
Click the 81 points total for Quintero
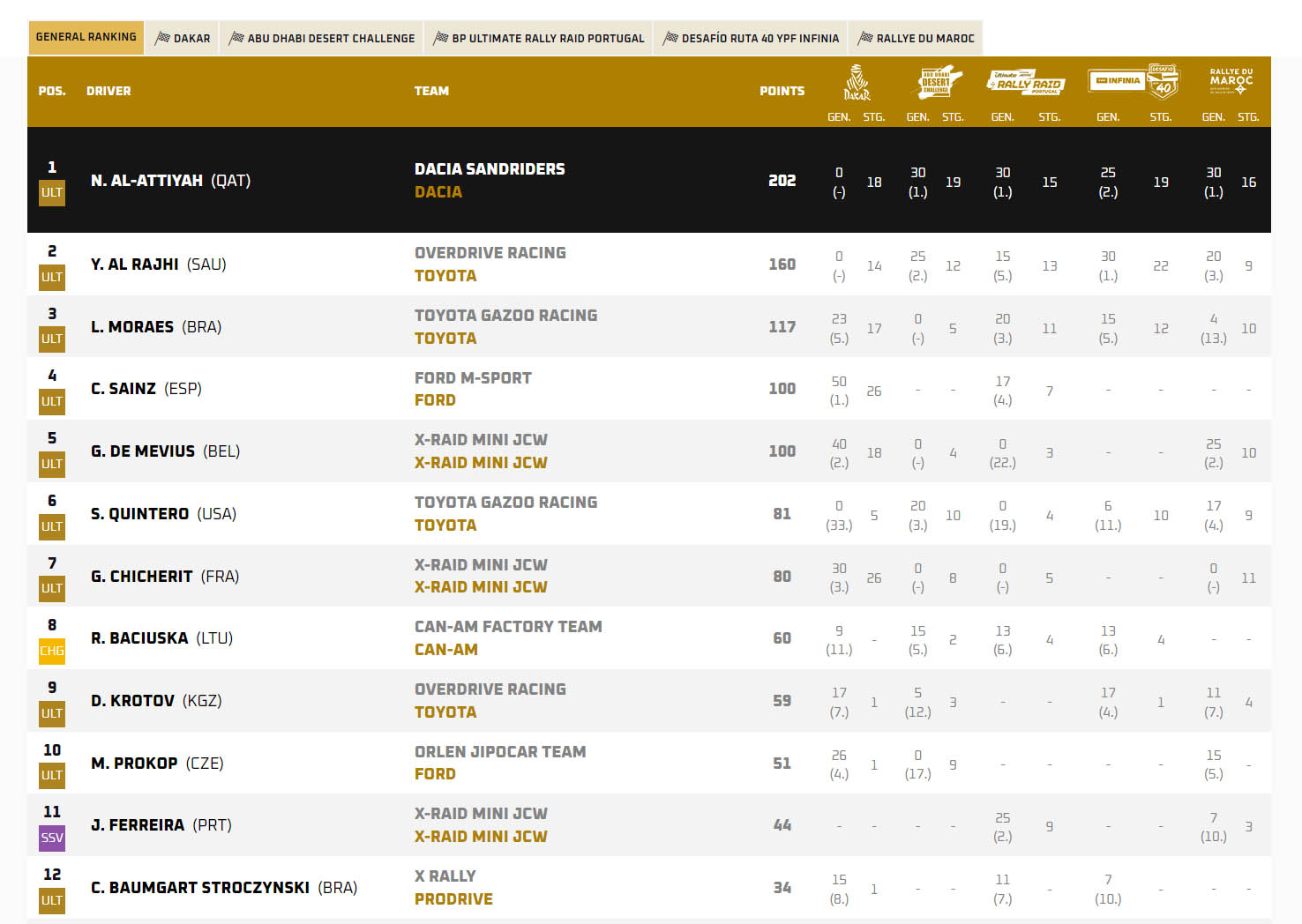coord(782,514)
